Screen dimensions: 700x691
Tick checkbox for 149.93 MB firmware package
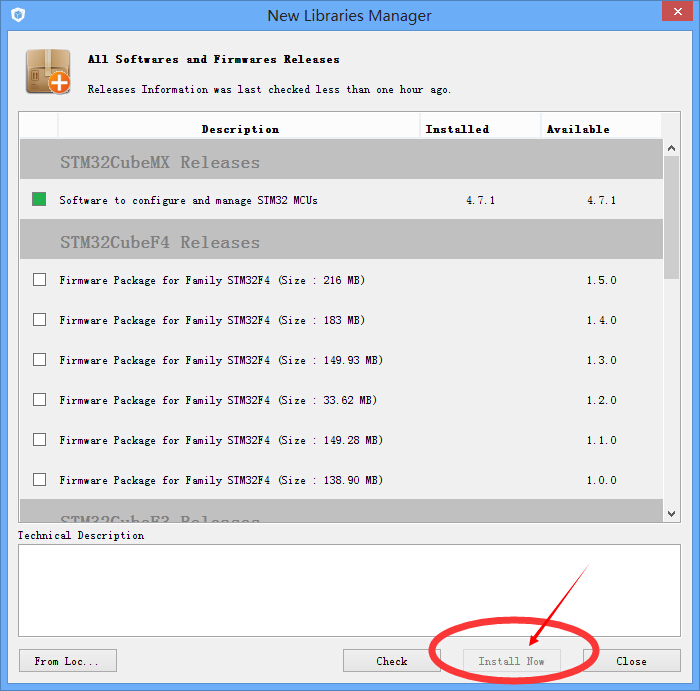click(39, 360)
